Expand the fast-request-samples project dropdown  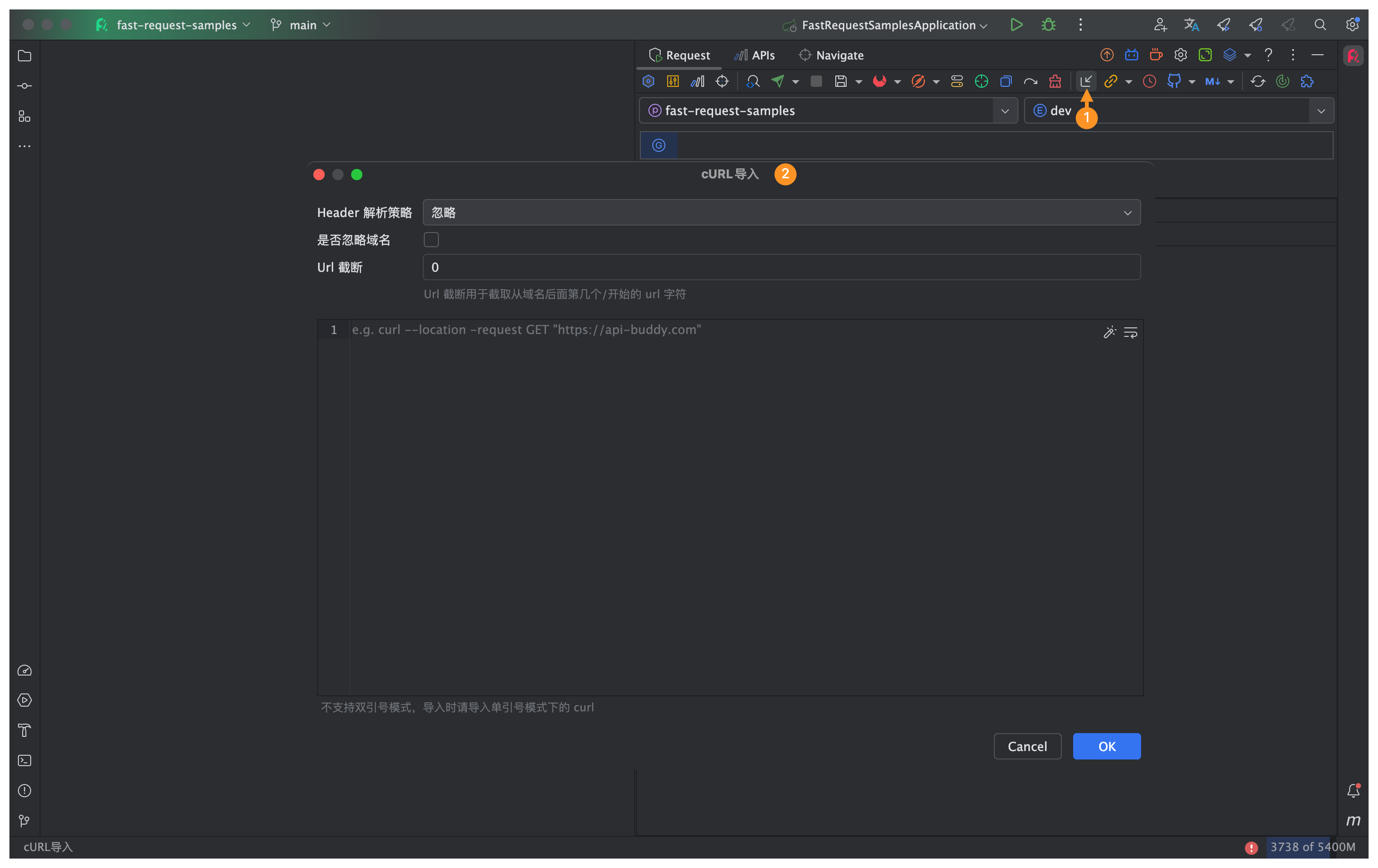[x=1004, y=111]
